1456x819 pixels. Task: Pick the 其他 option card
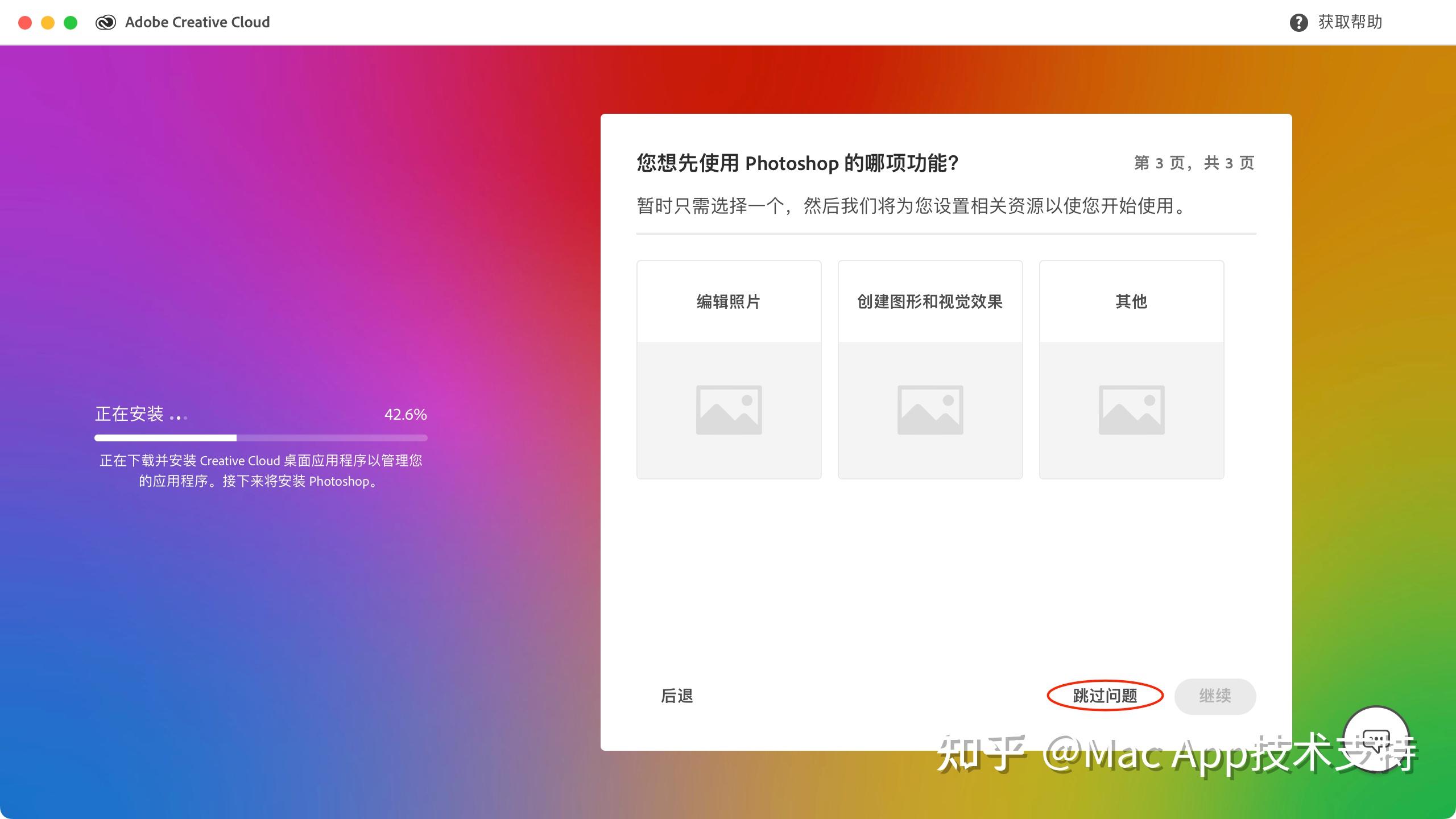click(x=1131, y=370)
